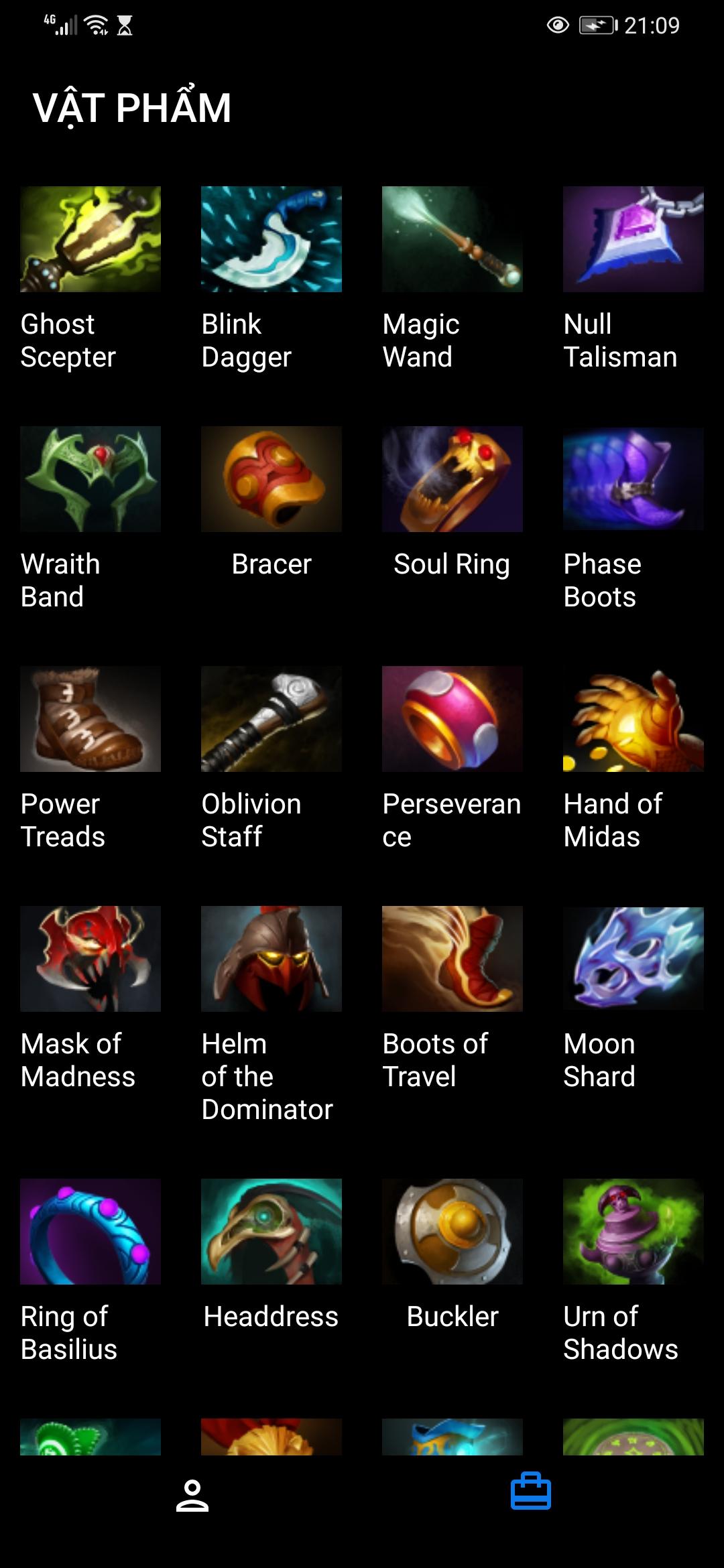
Task: Switch to the profile person tab
Action: click(x=192, y=1496)
